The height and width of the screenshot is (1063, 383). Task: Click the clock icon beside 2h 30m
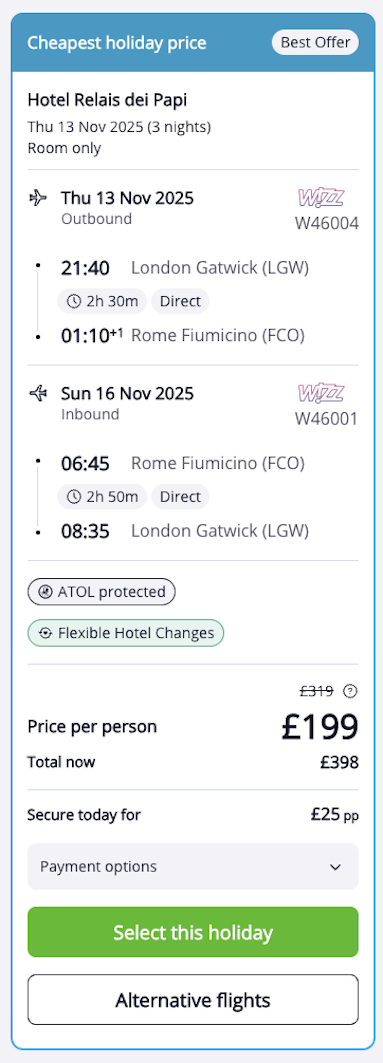[x=74, y=302]
